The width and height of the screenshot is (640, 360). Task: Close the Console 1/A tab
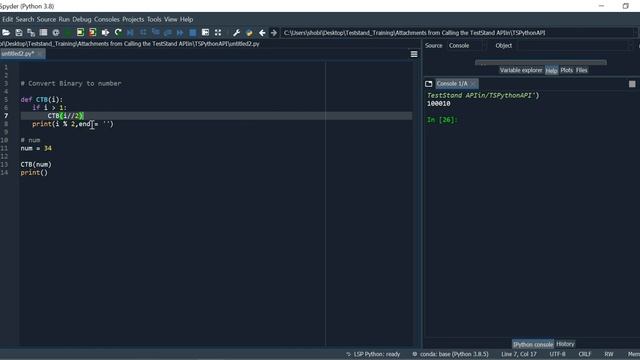pos(473,84)
